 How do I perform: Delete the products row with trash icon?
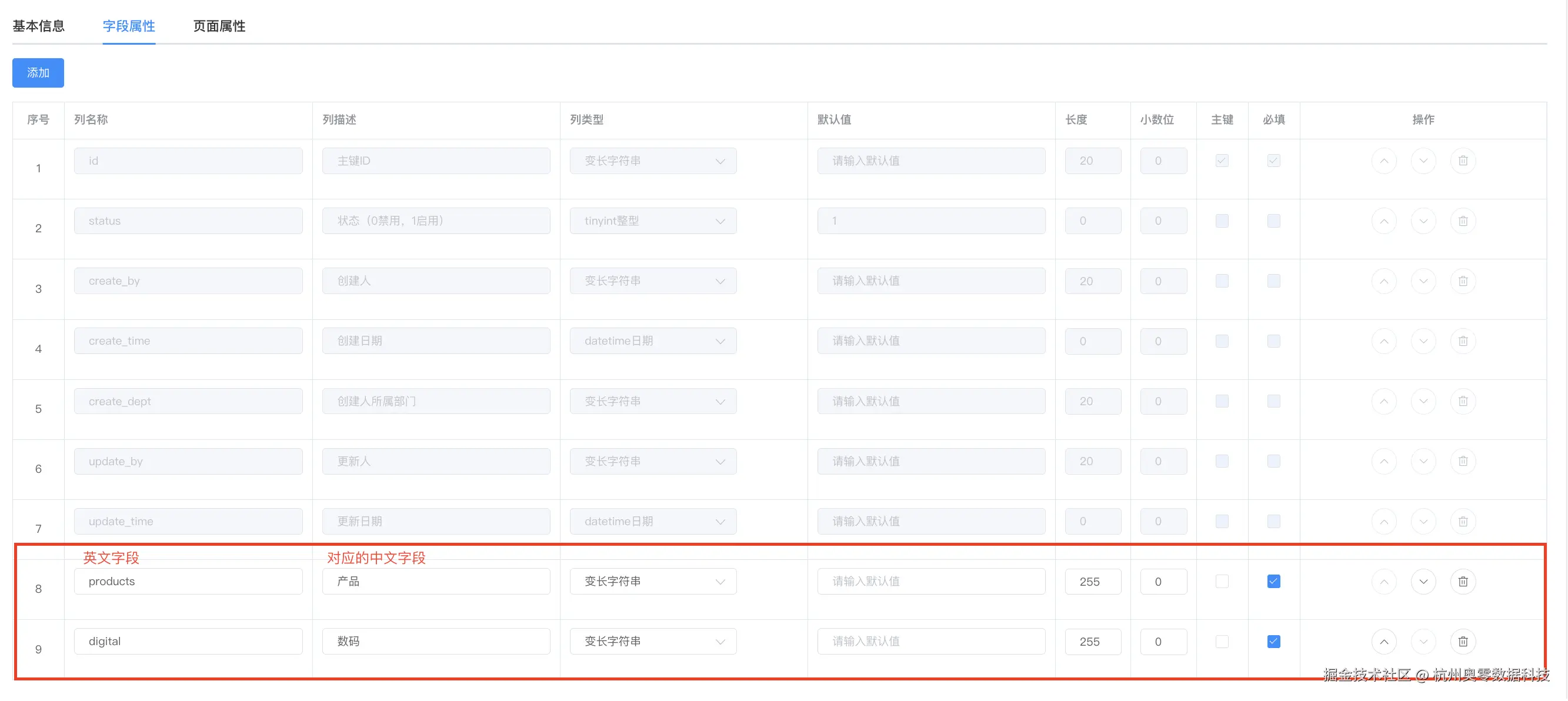pos(1463,581)
